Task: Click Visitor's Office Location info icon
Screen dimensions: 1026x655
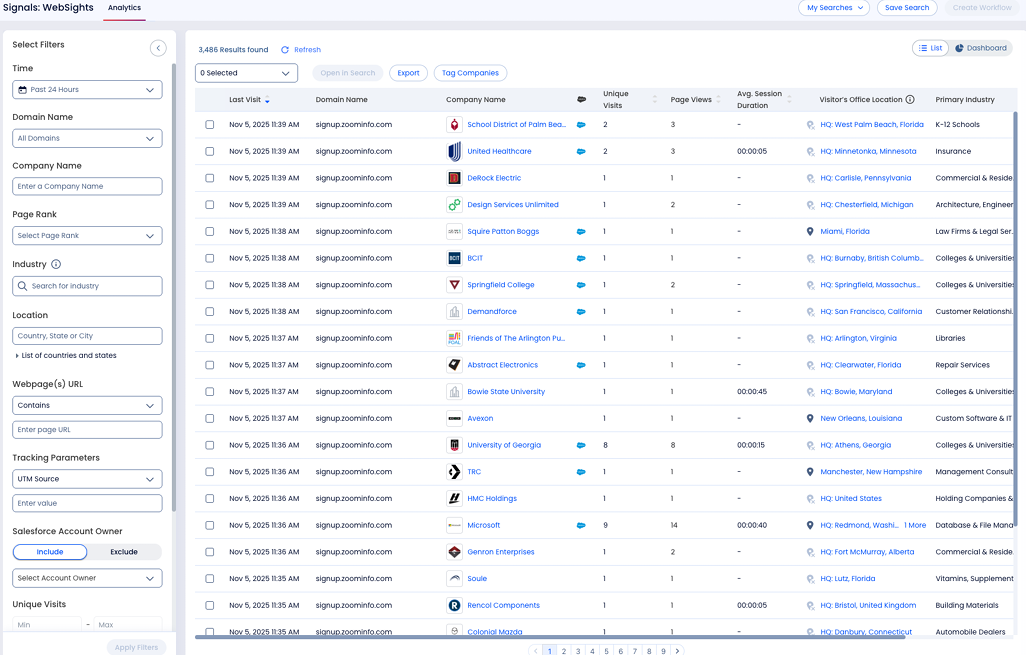Action: [x=910, y=99]
